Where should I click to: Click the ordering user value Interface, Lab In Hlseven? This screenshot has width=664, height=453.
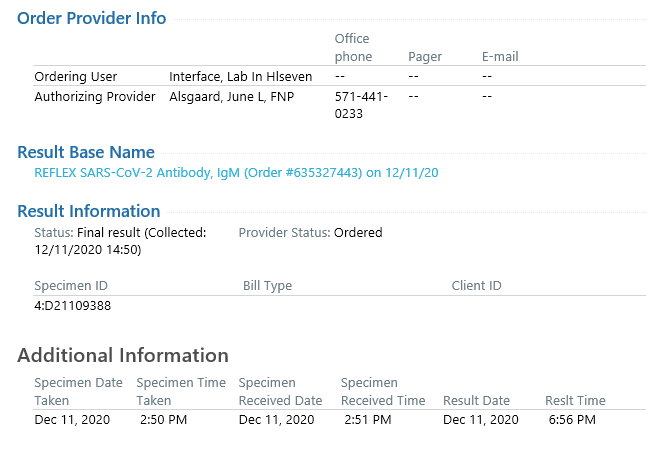241,77
